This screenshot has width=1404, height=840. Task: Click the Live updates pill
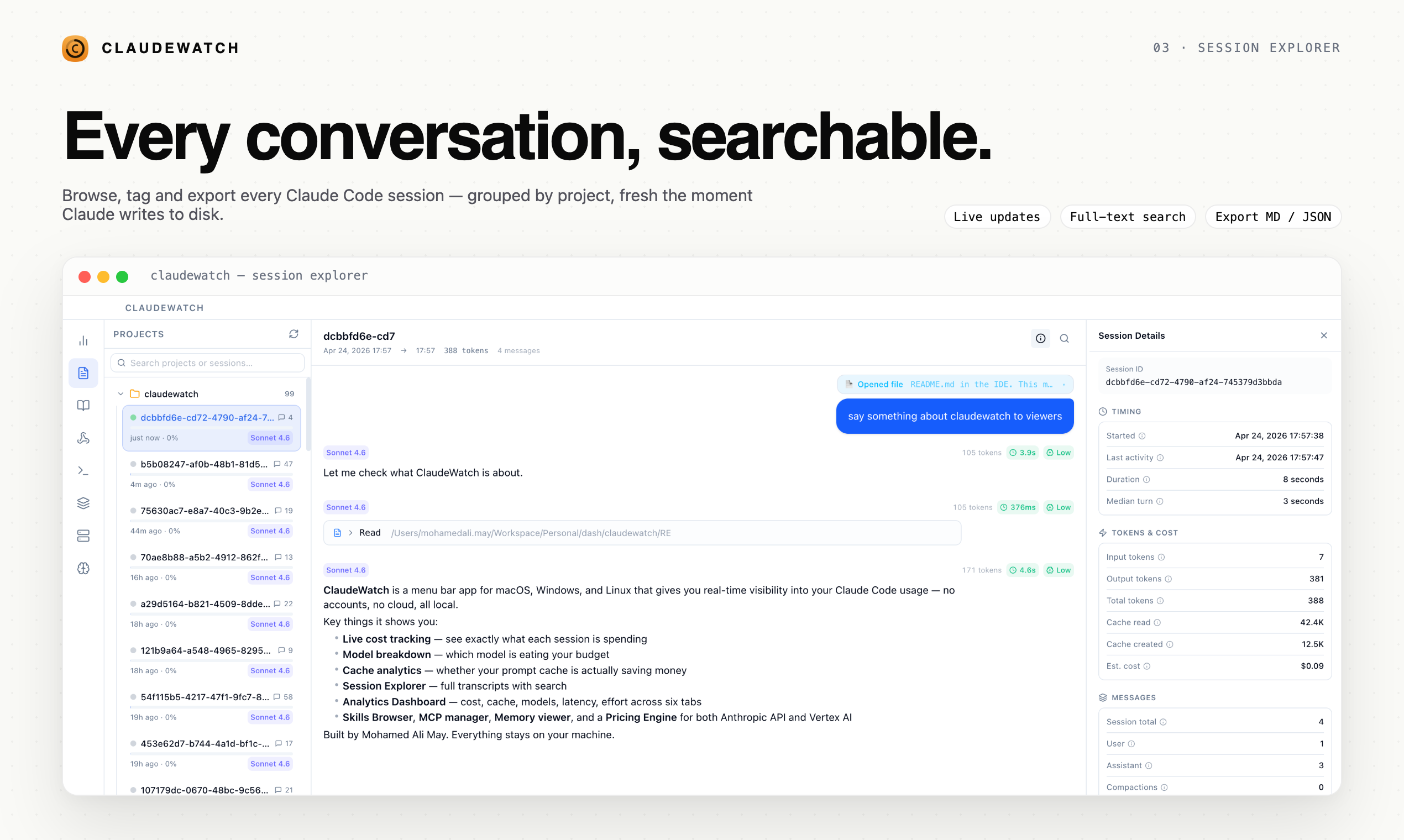[x=997, y=217]
